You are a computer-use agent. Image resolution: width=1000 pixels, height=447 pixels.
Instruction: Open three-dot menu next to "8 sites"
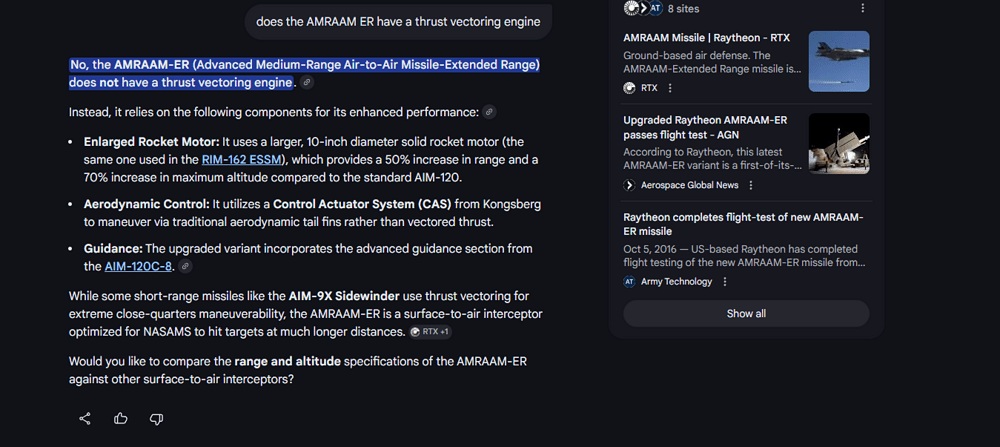coord(863,8)
